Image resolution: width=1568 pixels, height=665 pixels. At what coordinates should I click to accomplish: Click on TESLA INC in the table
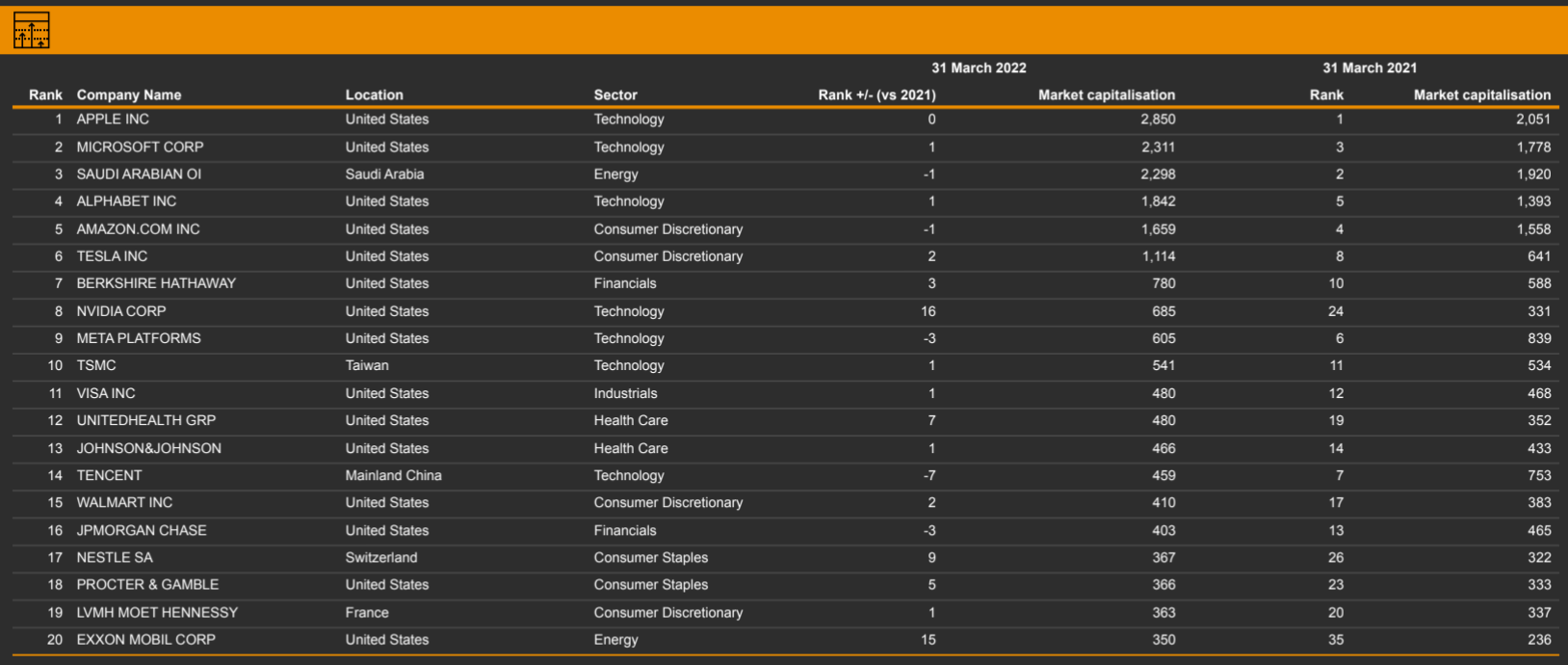[x=112, y=256]
